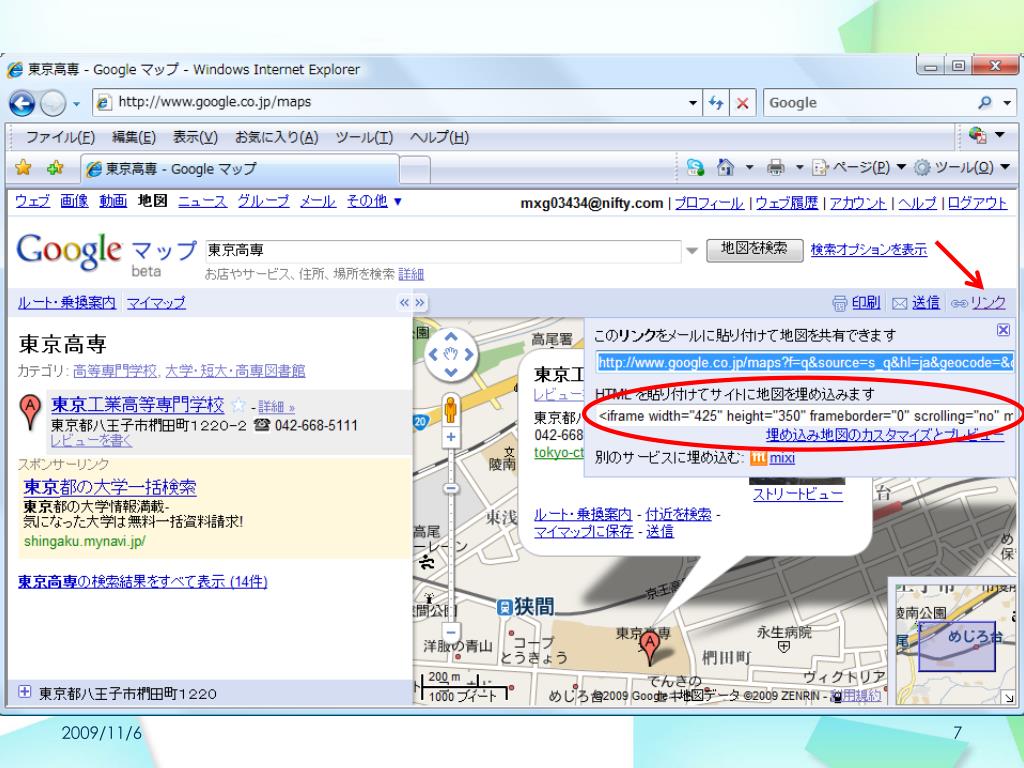This screenshot has width=1024, height=768.
Task: Click the Add to Favorites star-plus icon
Action: 55,168
